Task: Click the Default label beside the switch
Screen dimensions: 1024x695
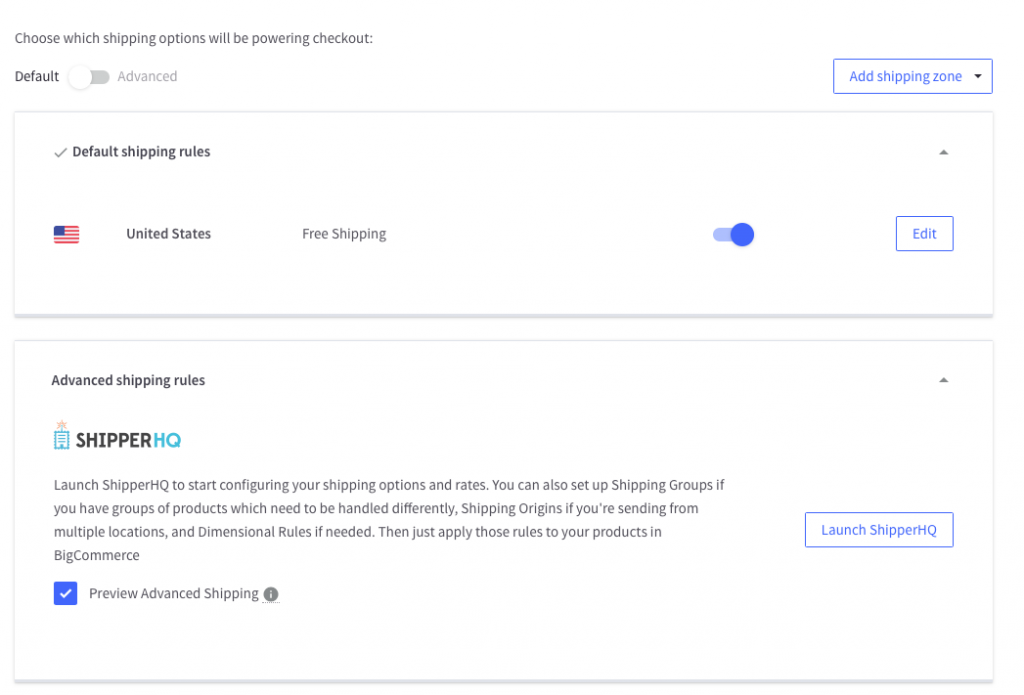Action: pos(37,77)
